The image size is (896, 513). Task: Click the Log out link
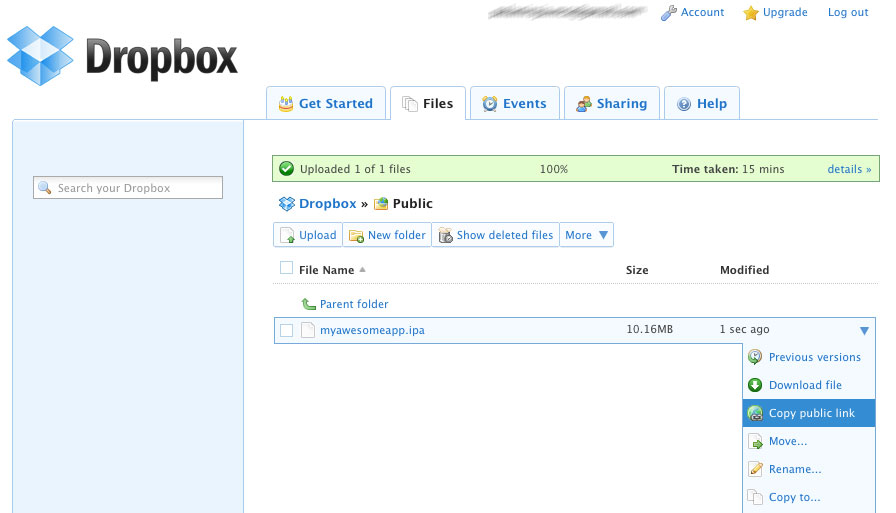848,12
